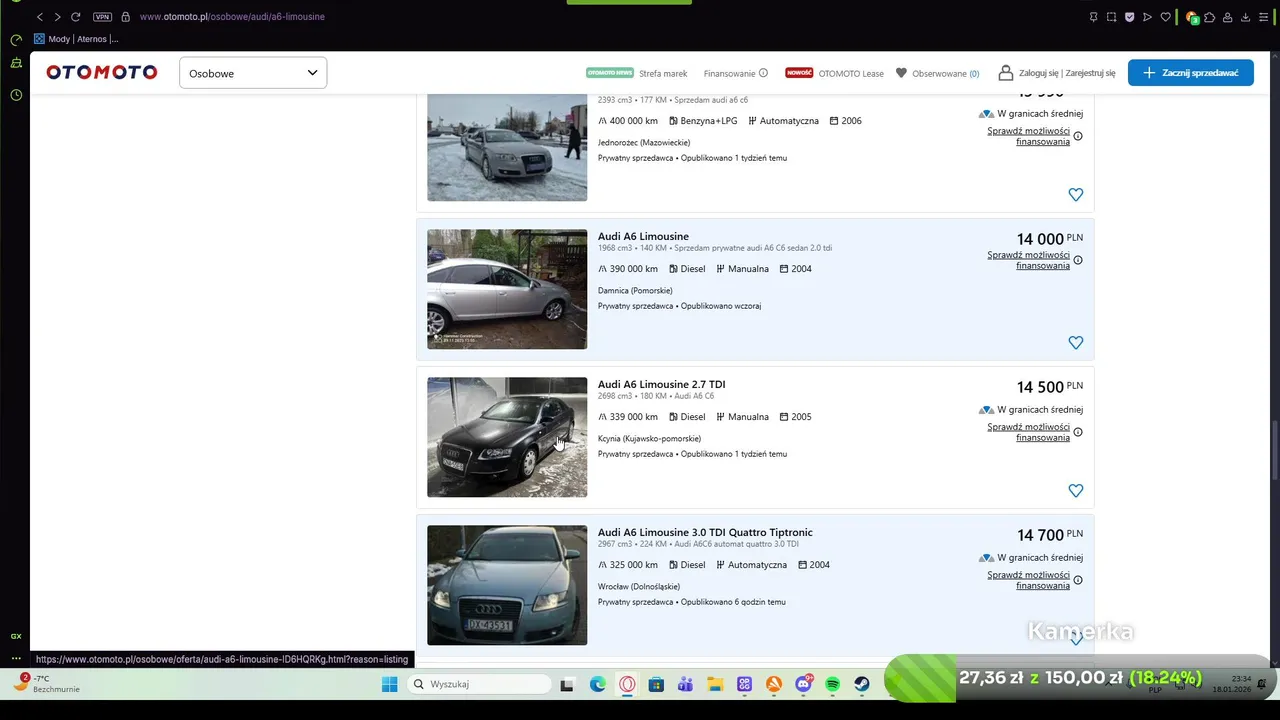Viewport: 1280px width, 720px height.
Task: Click the info icon next to Finansowanie
Action: (x=763, y=73)
